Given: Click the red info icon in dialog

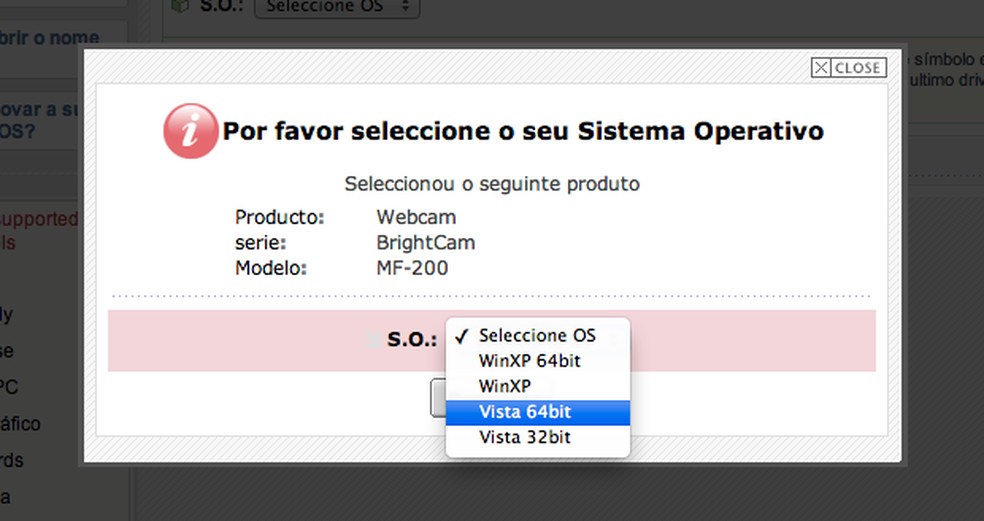Looking at the screenshot, I should (190, 132).
